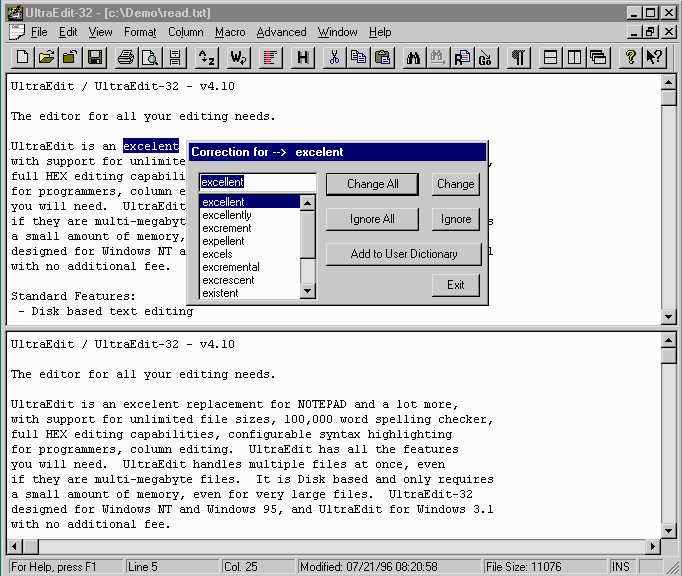The height and width of the screenshot is (576, 682).
Task: Open the Macro menu
Action: (x=230, y=32)
